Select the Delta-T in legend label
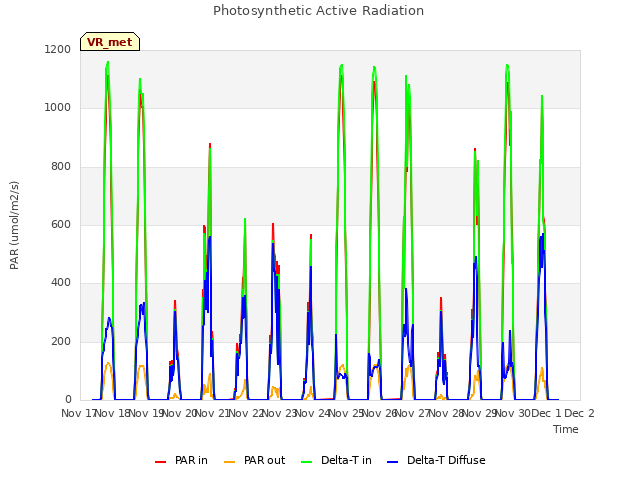640x480 pixels. 346,460
